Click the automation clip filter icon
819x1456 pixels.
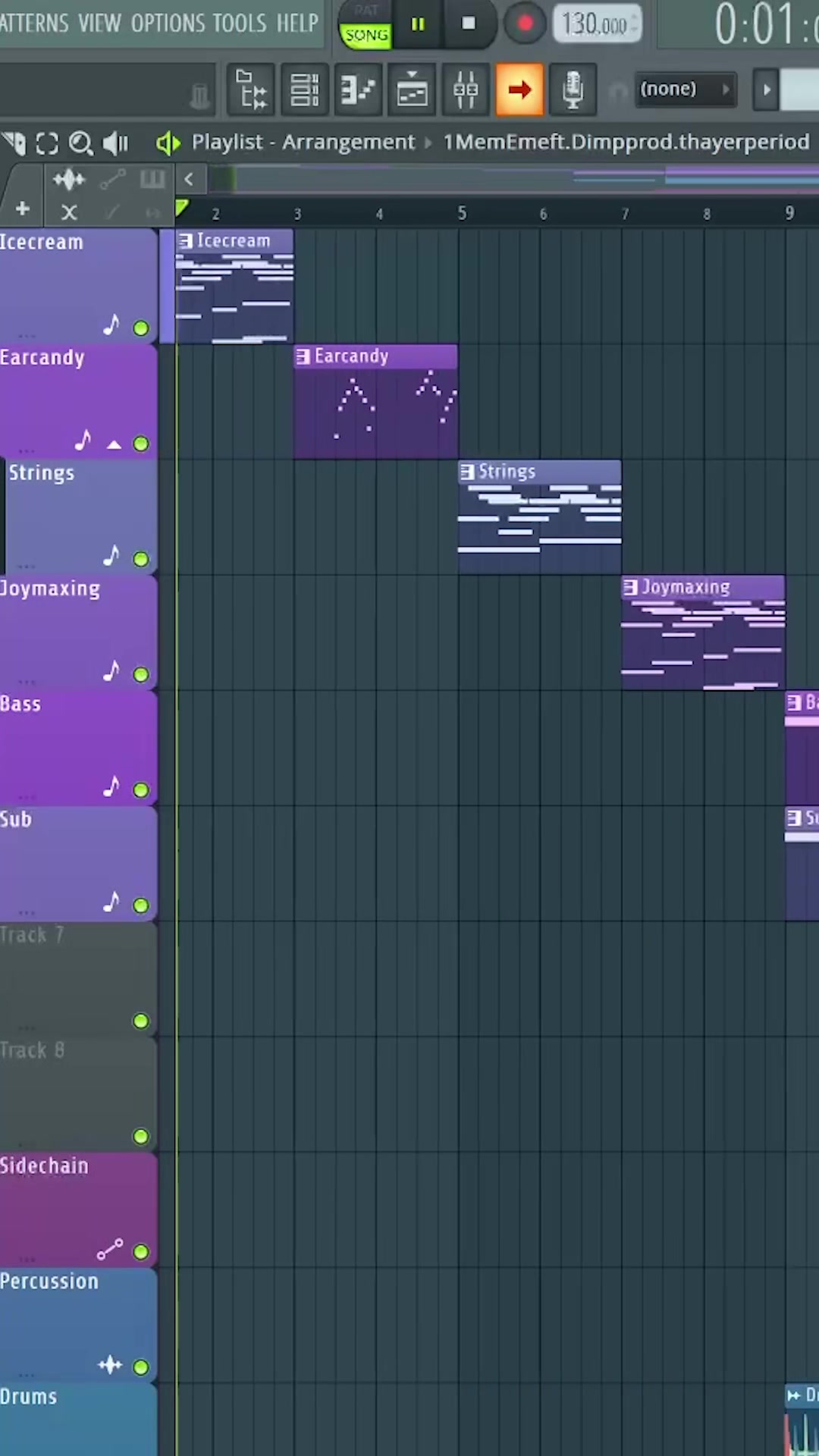[112, 180]
